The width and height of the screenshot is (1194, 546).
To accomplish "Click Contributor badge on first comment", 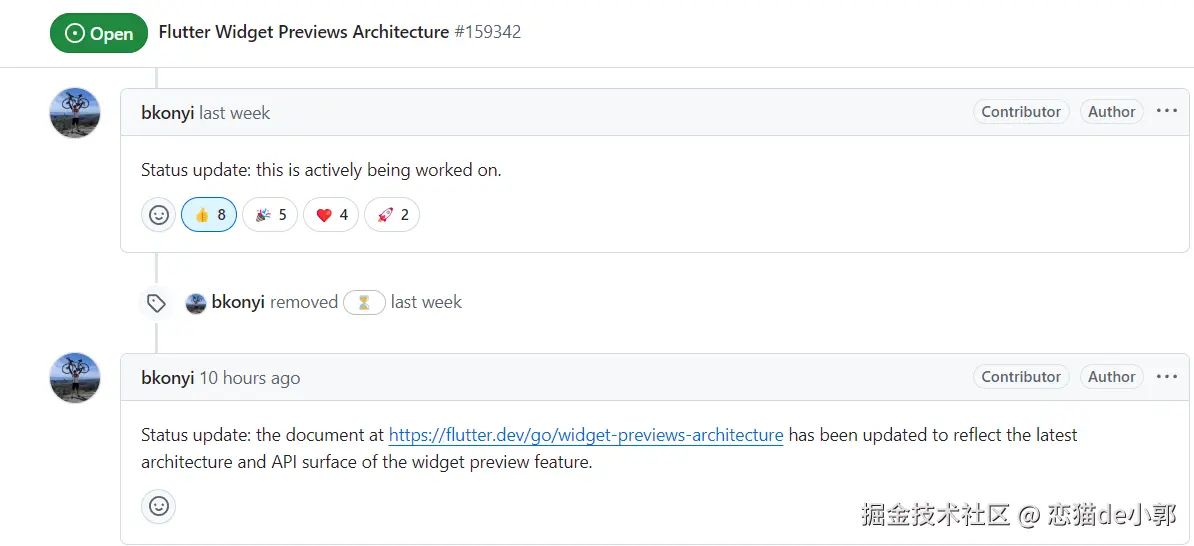I will tap(1021, 112).
